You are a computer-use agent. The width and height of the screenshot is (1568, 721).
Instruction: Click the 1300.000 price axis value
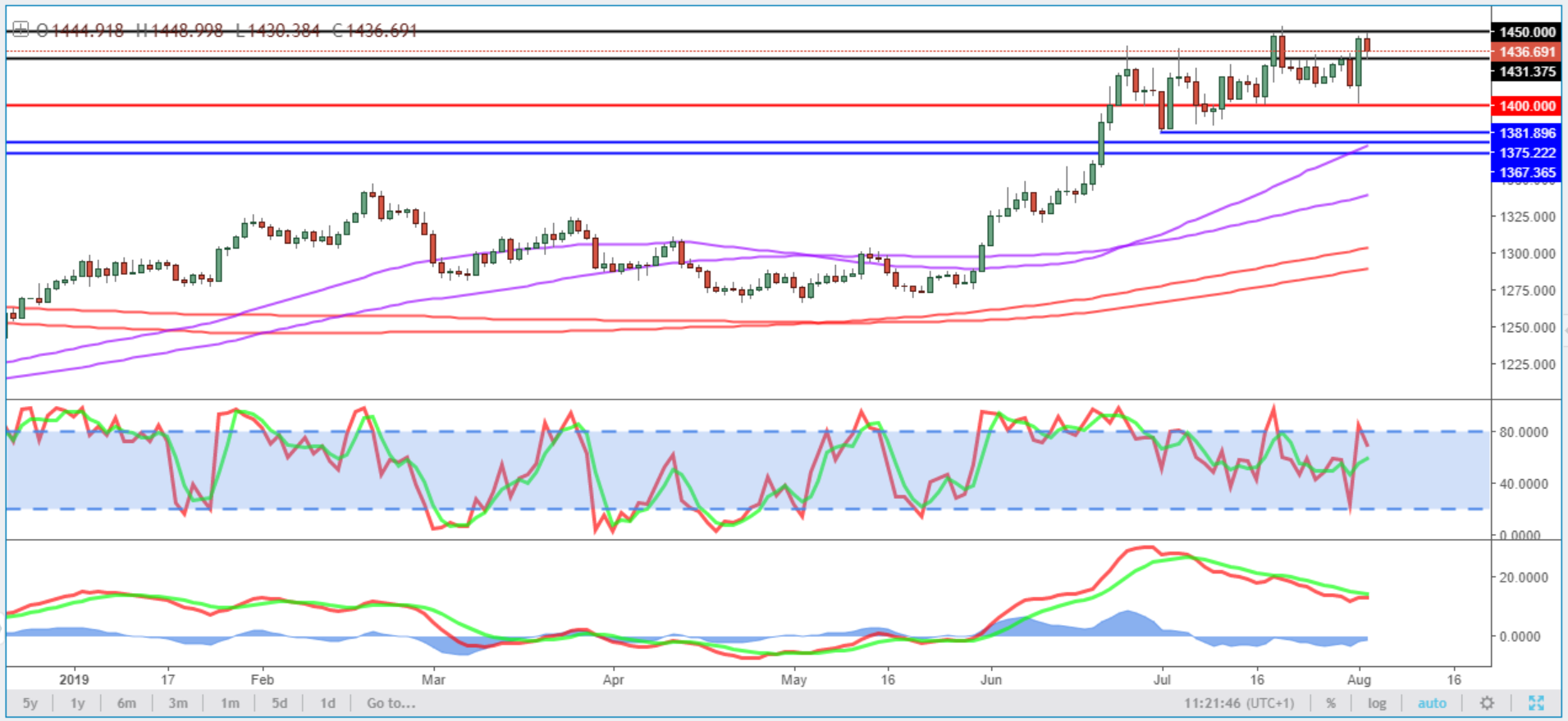(1528, 253)
